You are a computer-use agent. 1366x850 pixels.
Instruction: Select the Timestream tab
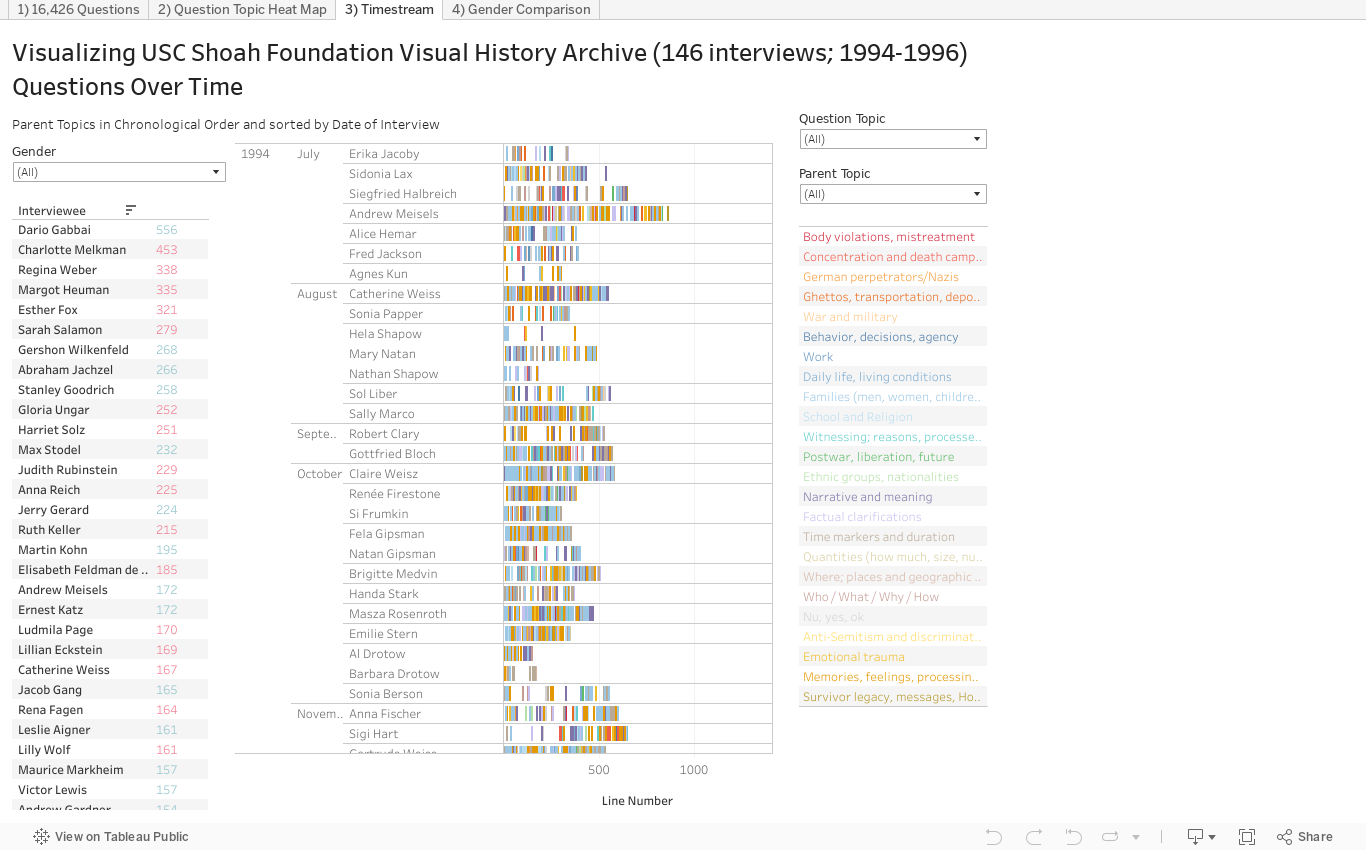[x=389, y=10]
